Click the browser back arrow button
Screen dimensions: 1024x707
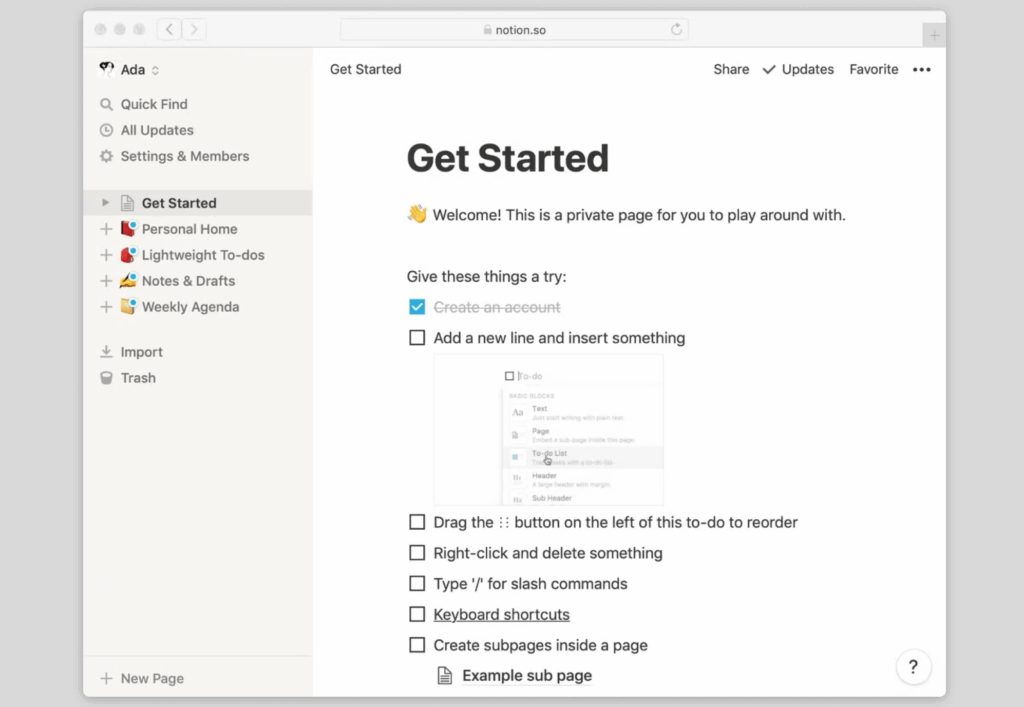169,30
